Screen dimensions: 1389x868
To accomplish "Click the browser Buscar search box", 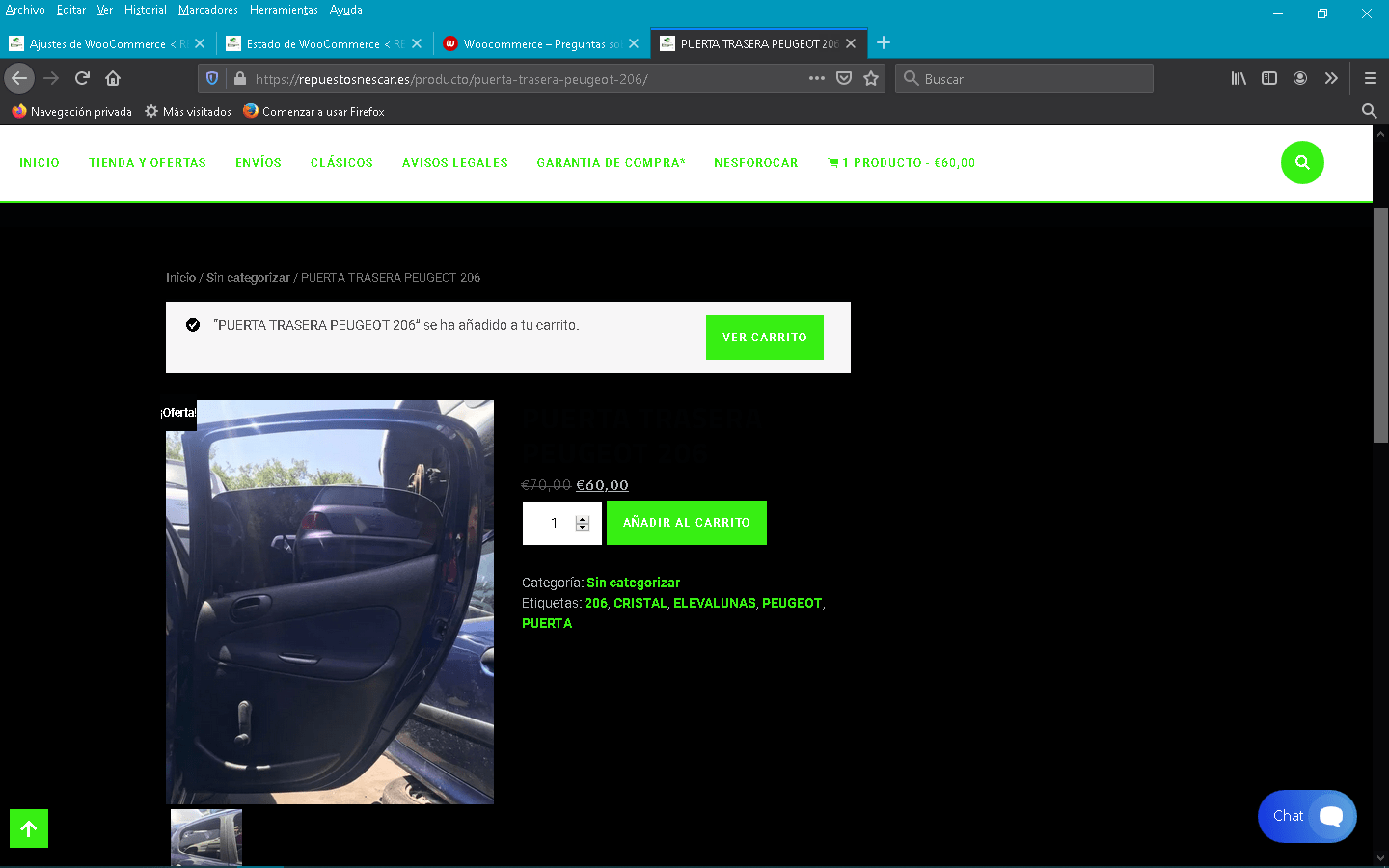I will (1024, 78).
